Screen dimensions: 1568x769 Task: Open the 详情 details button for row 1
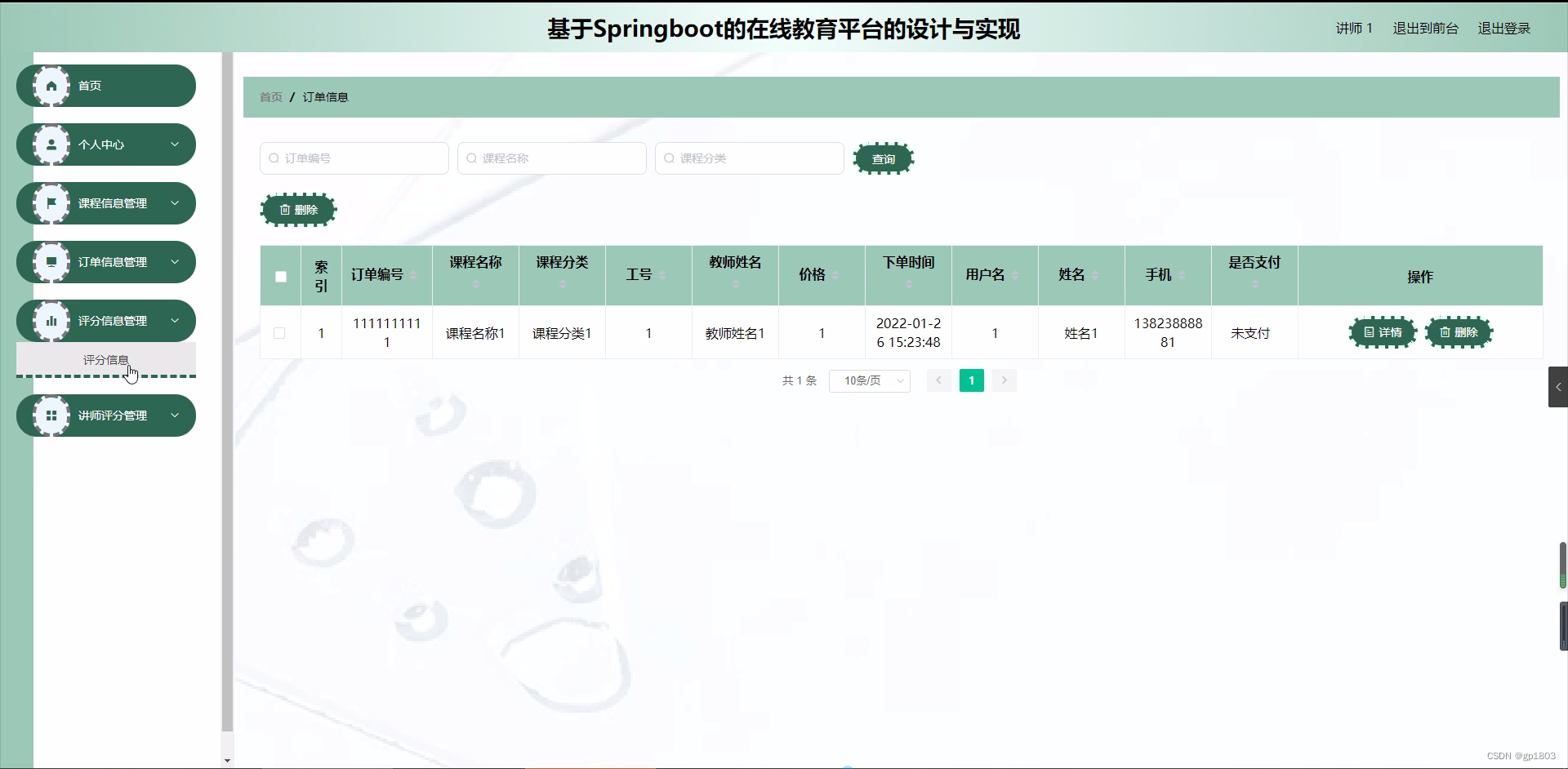[1382, 332]
